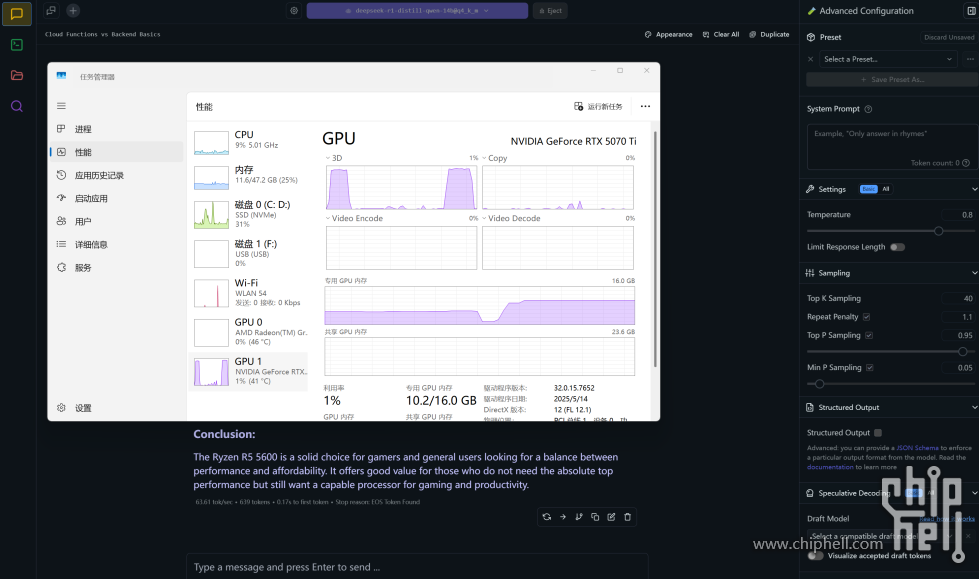The width and height of the screenshot is (979, 579).
Task: Copy the assistant message to clipboard
Action: pos(595,517)
